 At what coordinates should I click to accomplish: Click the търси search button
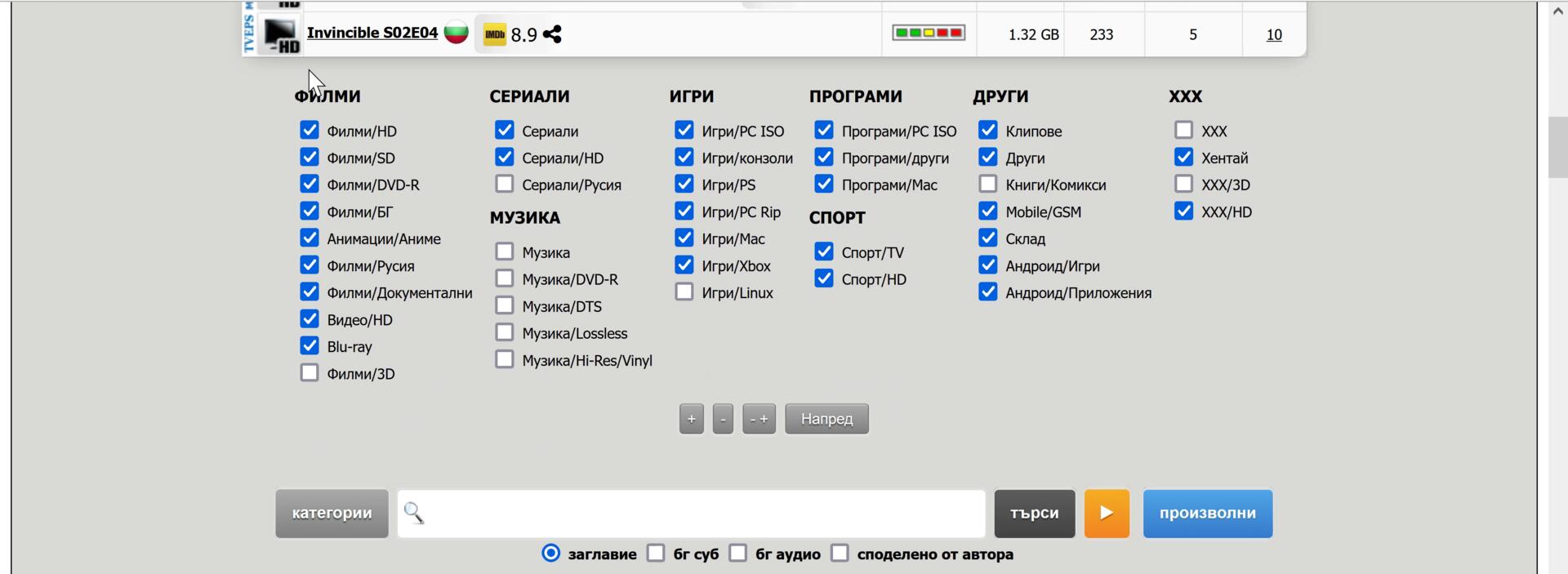1034,514
